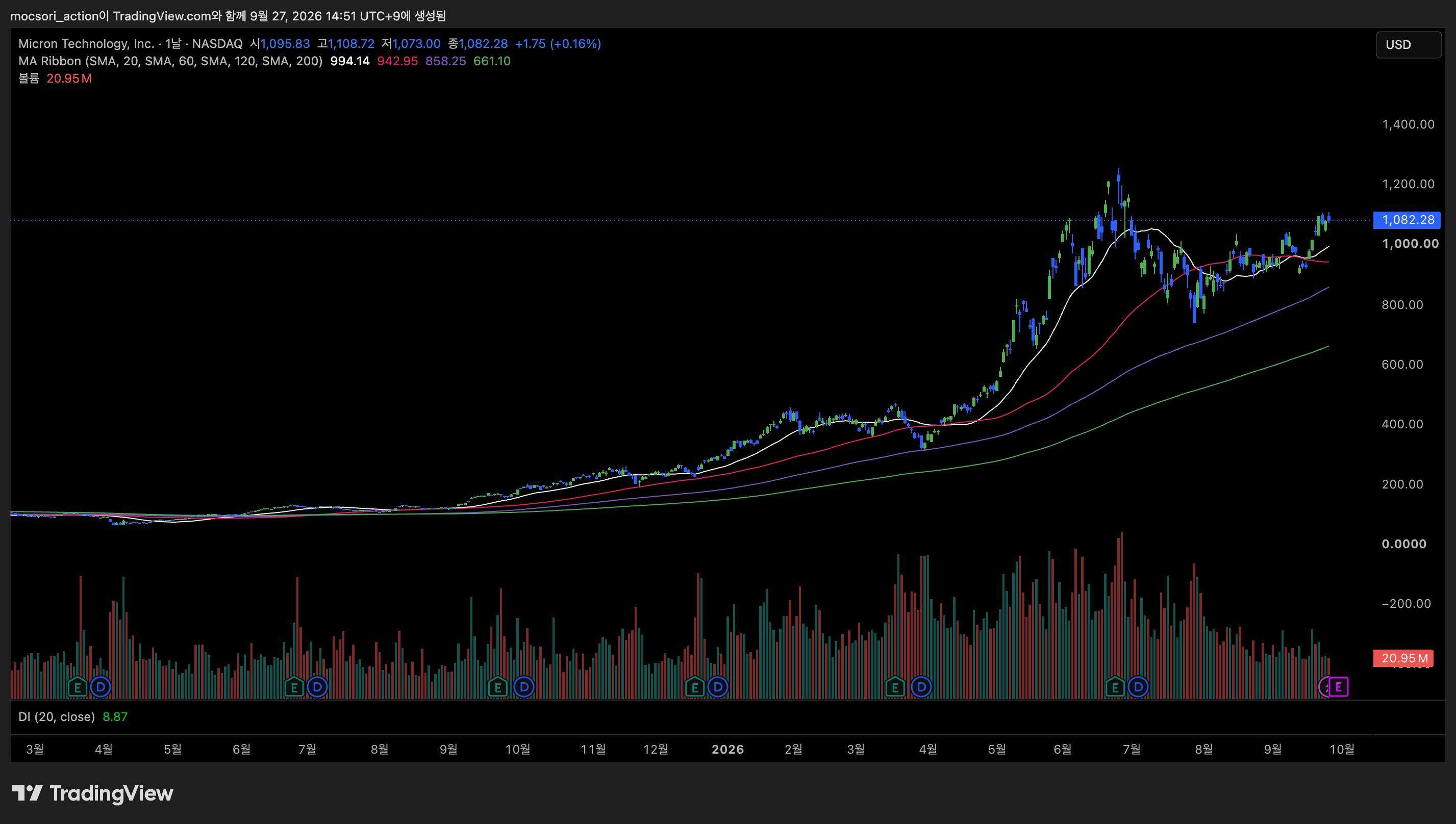Click the leftmost green E earnings marker

point(77,688)
